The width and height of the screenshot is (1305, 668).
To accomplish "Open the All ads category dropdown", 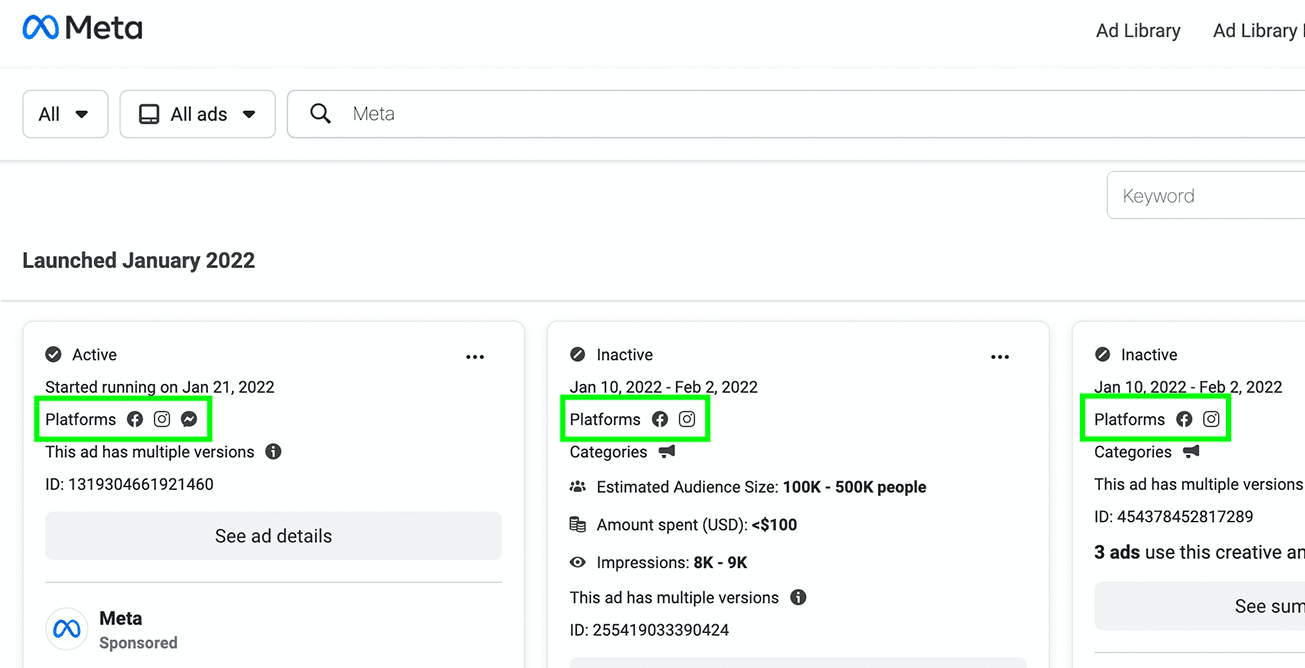I will (198, 114).
